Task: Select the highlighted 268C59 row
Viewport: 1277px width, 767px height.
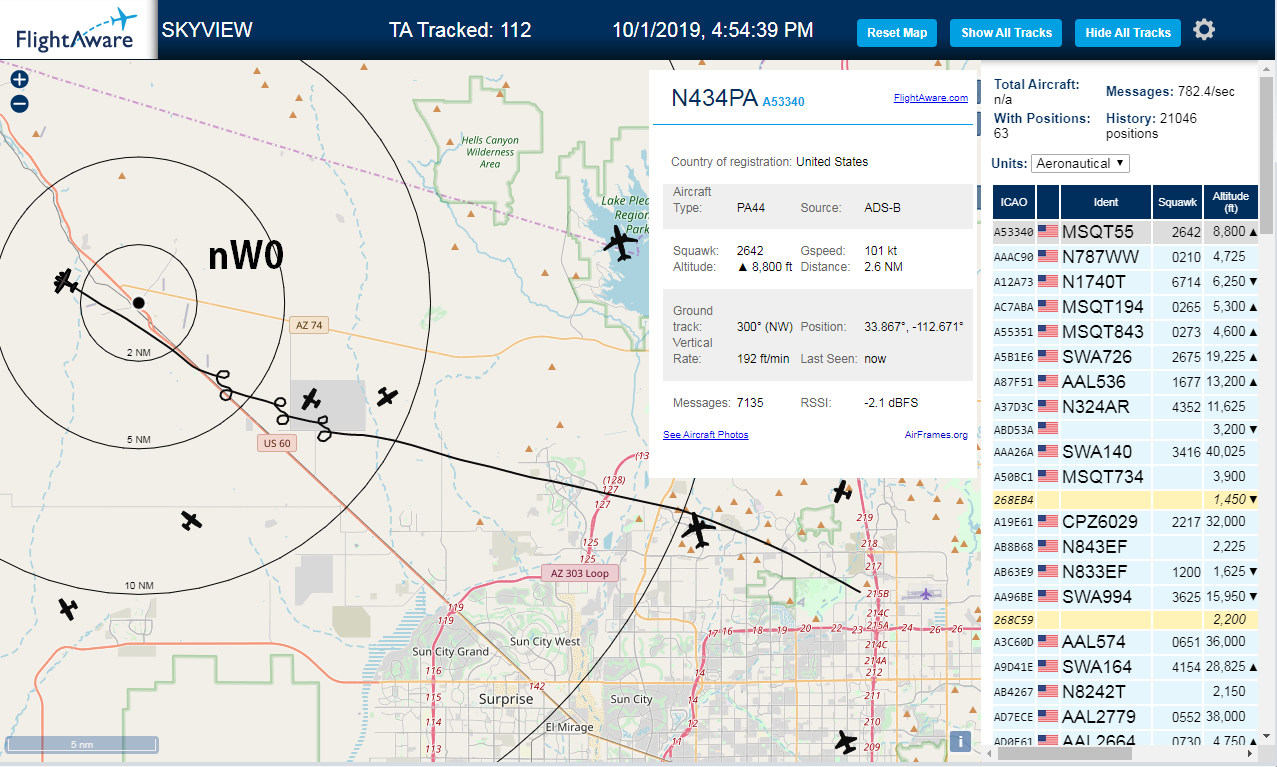Action: click(1126, 619)
